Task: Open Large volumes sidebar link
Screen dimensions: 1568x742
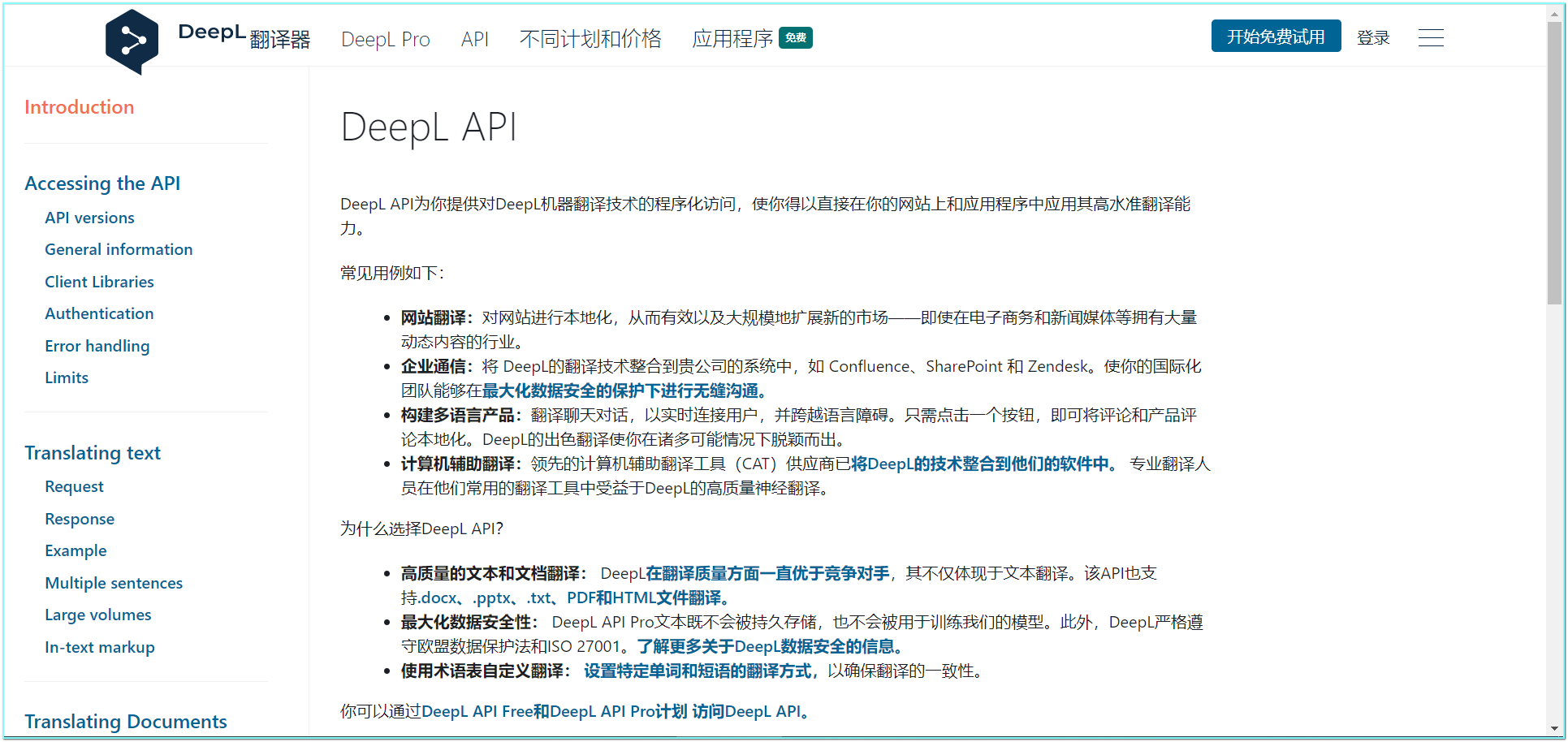Action: coord(98,615)
